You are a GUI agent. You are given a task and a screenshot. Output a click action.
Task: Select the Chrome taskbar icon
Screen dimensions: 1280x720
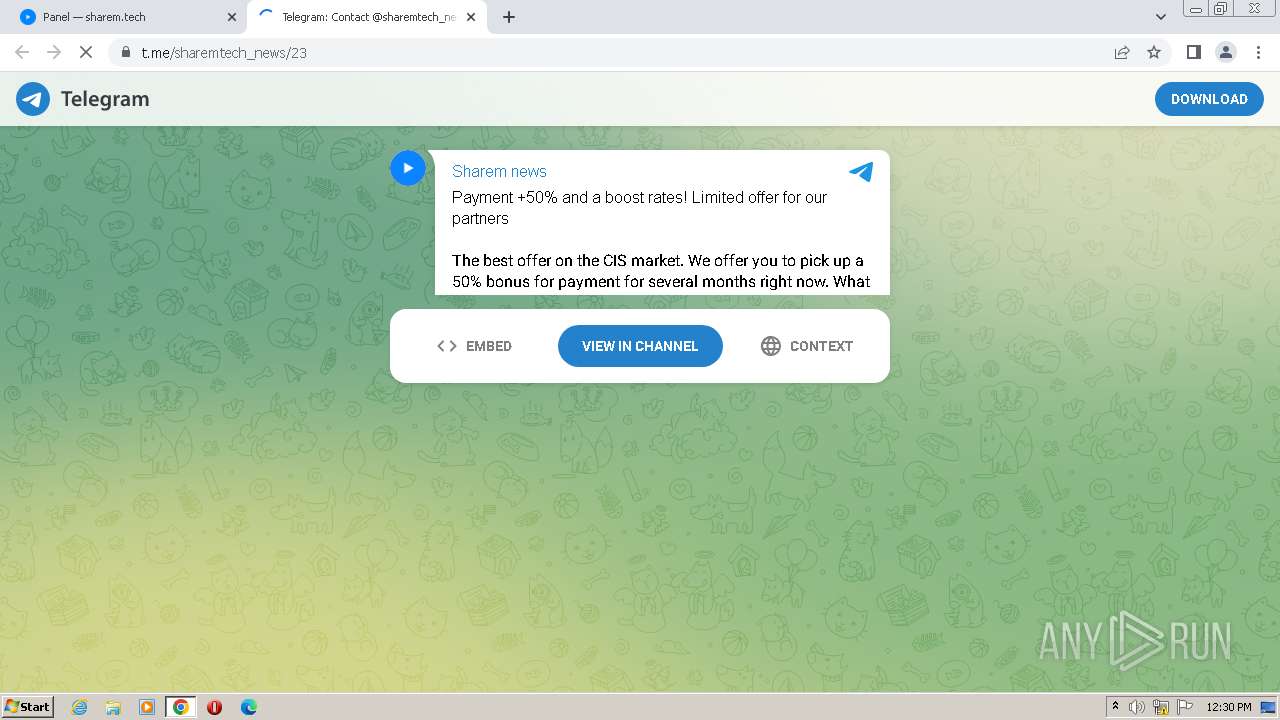(180, 707)
